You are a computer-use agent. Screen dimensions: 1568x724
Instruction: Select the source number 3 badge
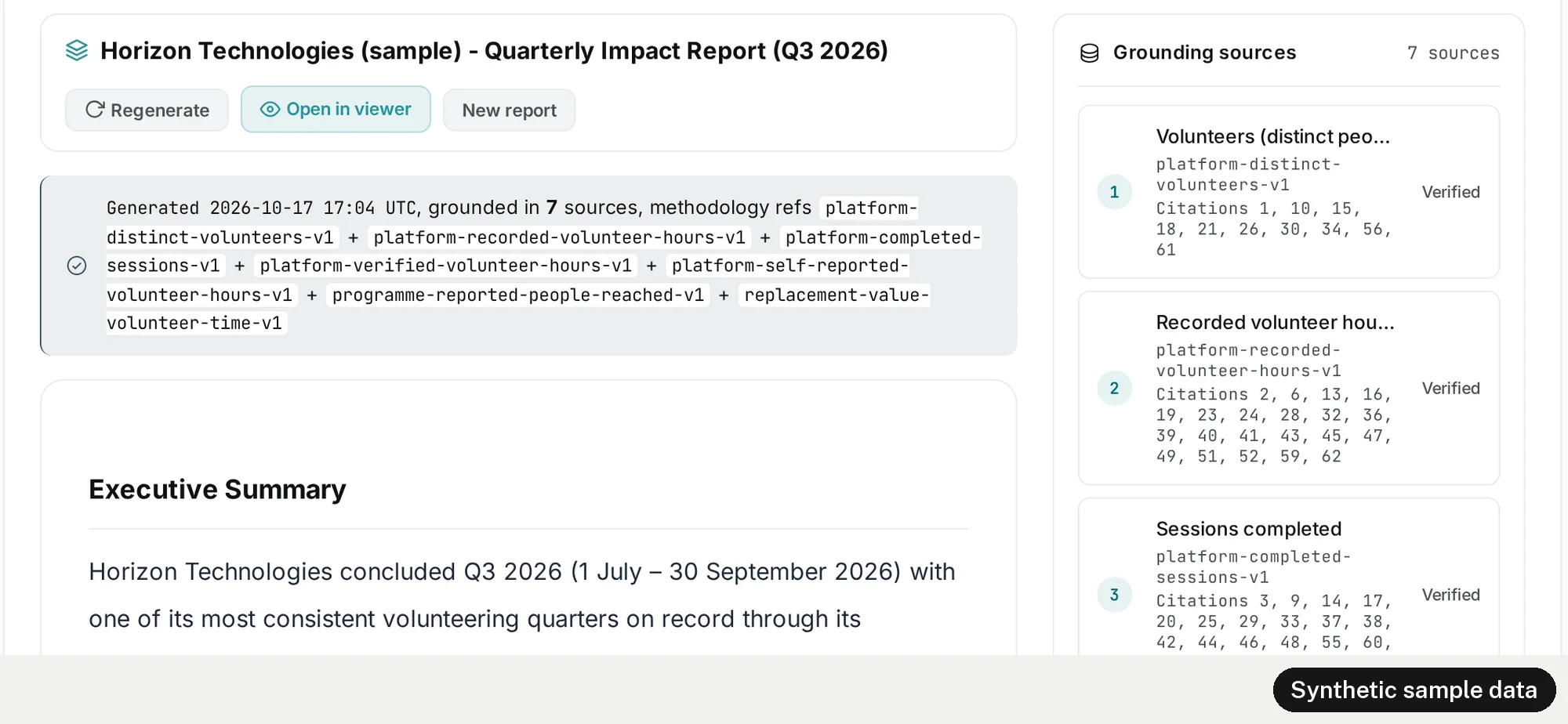pyautogui.click(x=1114, y=595)
